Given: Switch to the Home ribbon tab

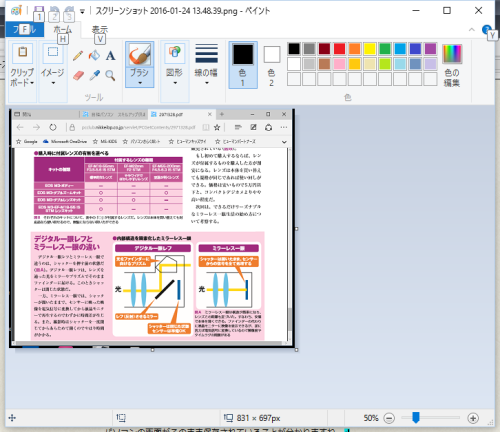Looking at the screenshot, I should (63, 30).
